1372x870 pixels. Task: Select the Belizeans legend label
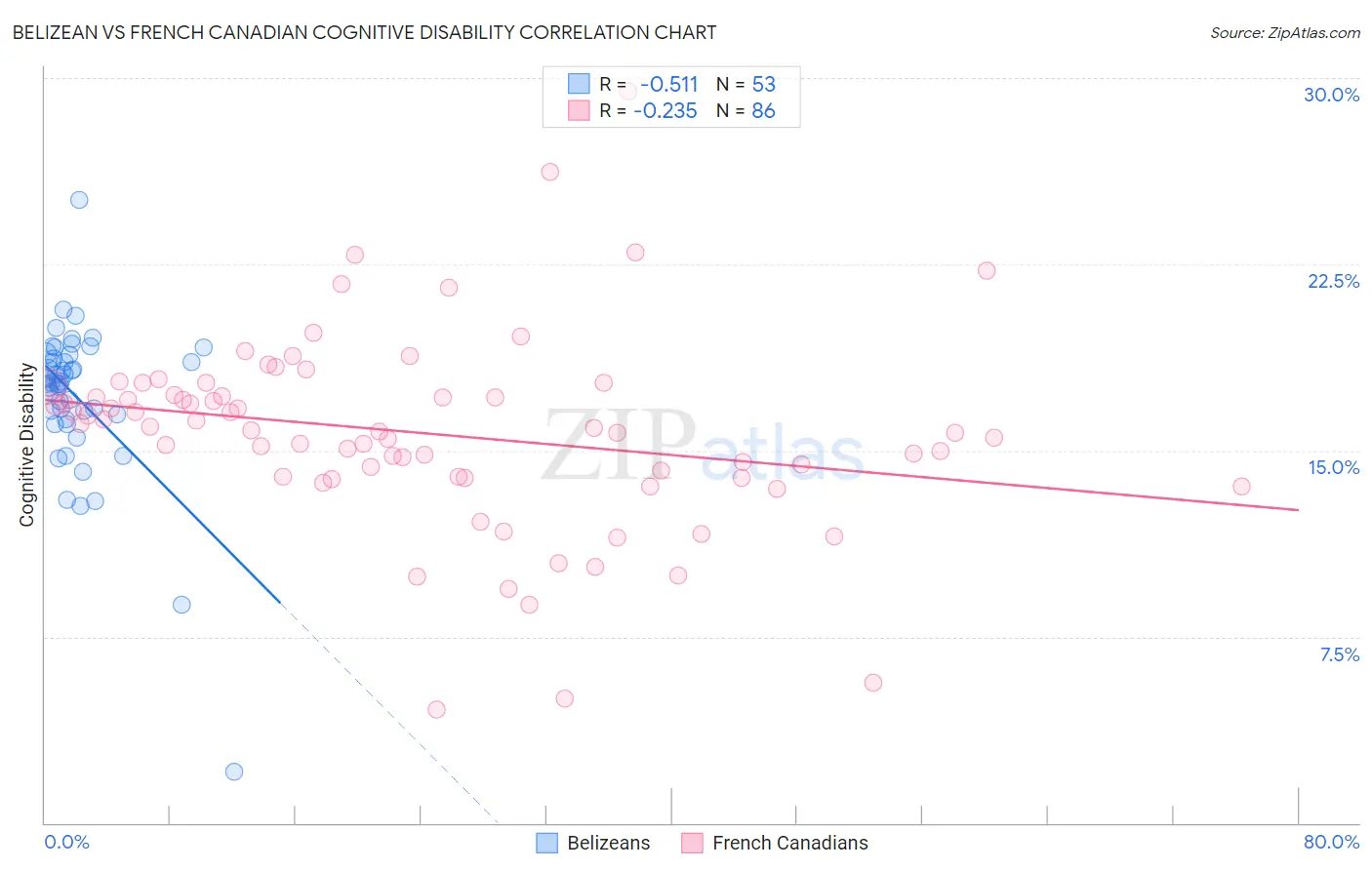609,843
